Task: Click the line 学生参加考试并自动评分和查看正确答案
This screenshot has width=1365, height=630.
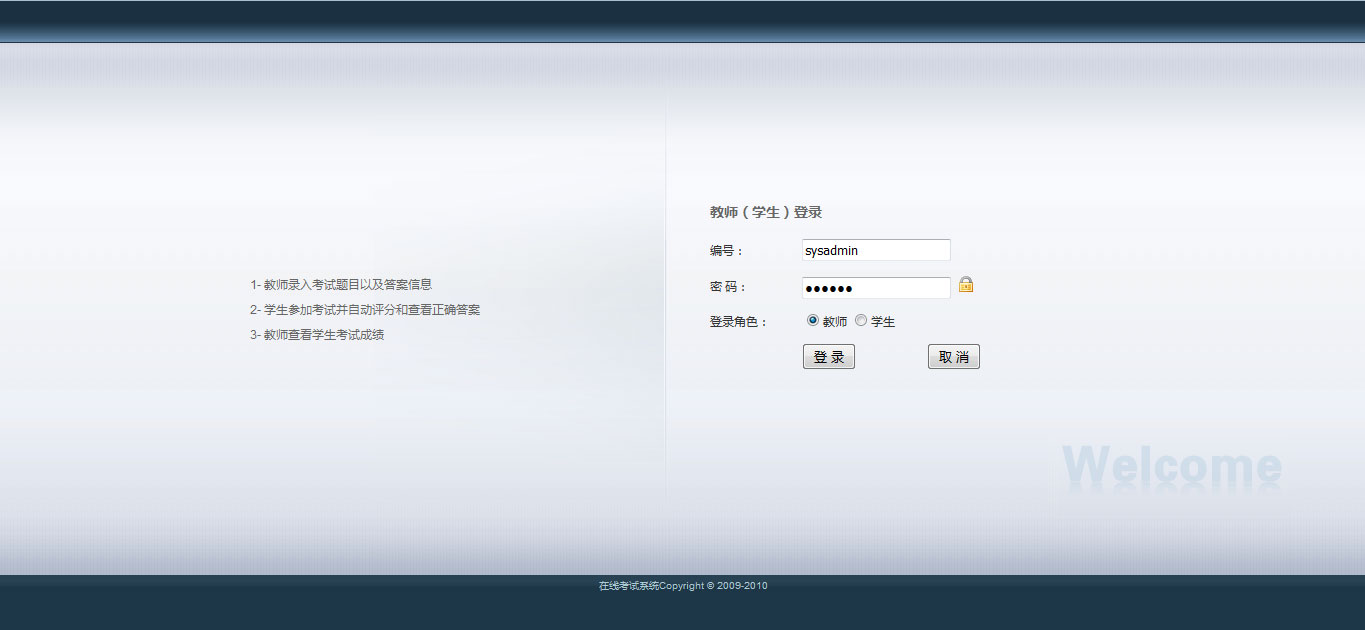Action: (x=365, y=309)
